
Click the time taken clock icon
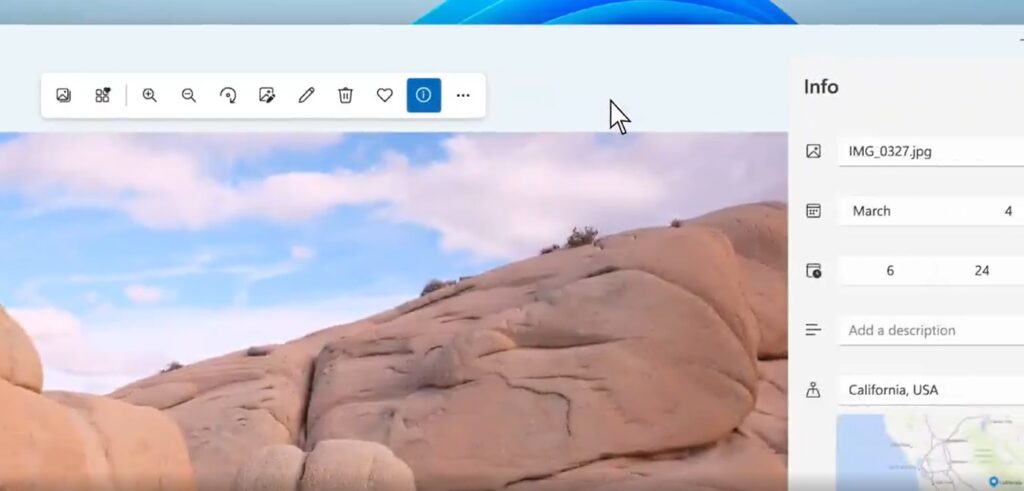(x=814, y=271)
